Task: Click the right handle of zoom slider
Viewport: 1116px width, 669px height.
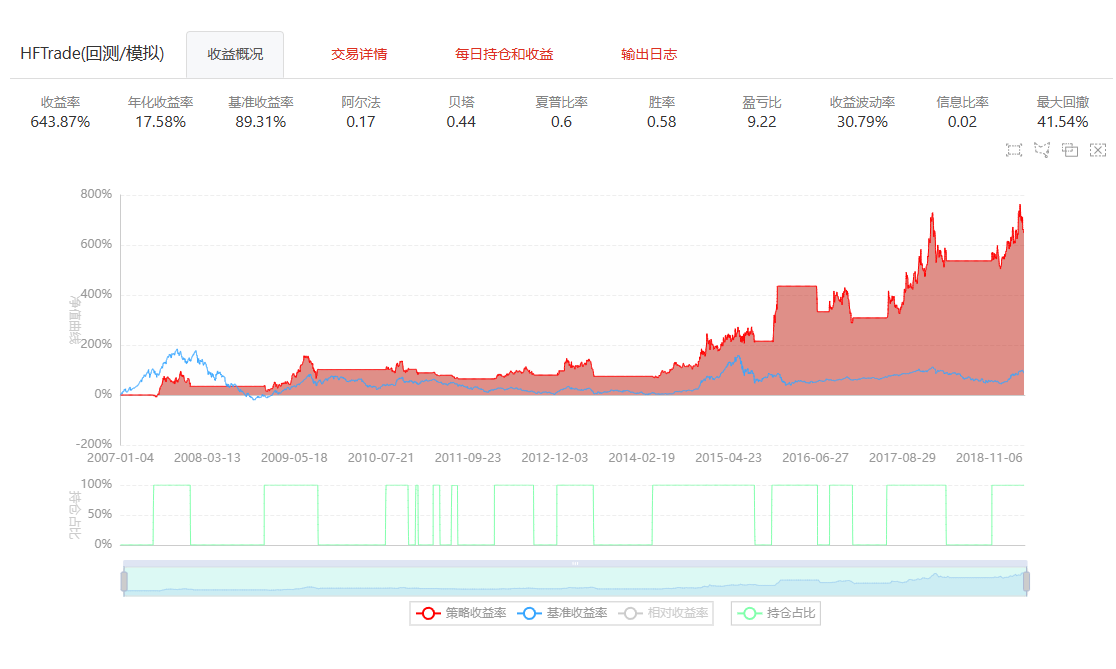Action: (x=1026, y=581)
